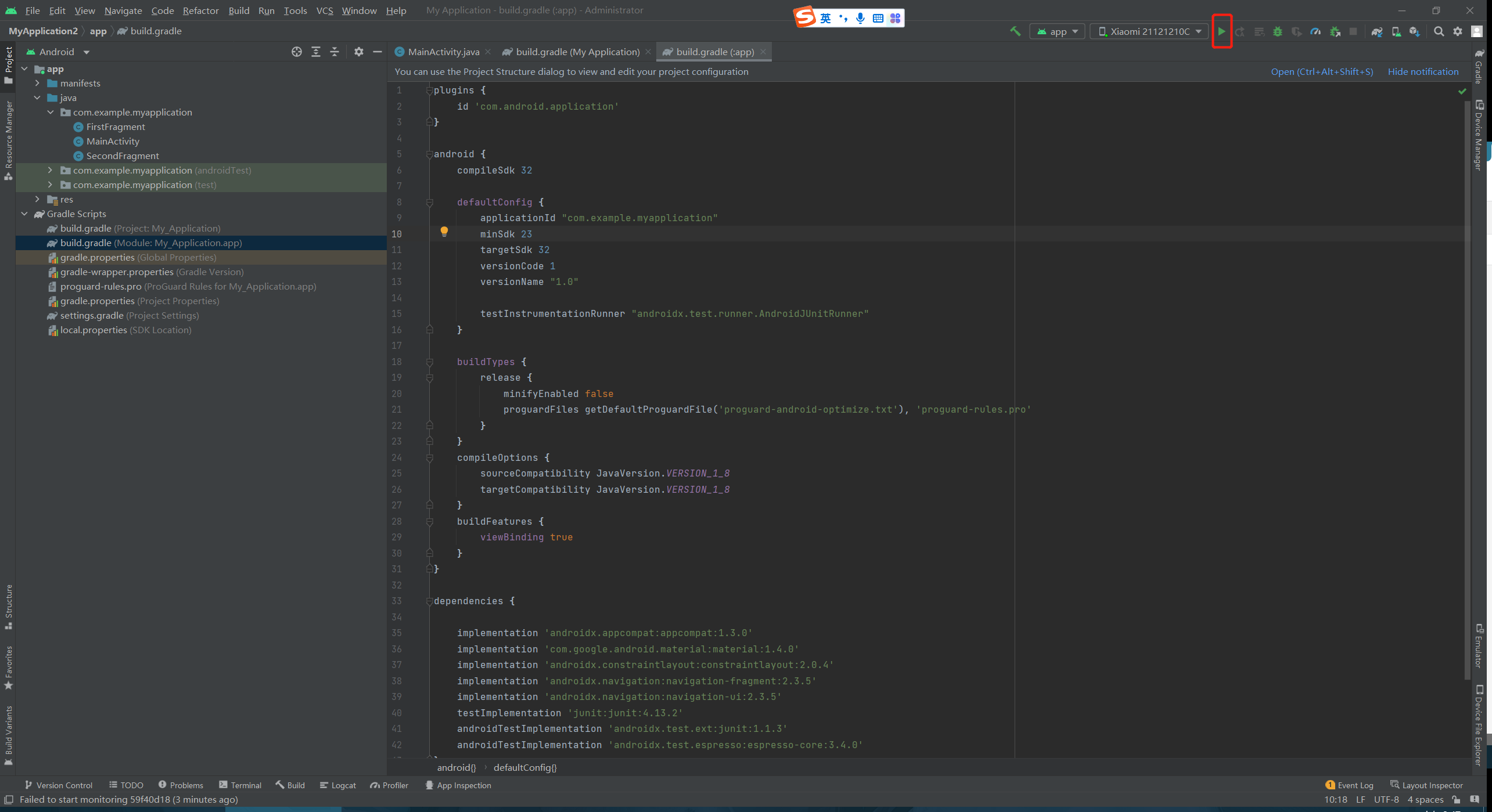Open the Terminal tool window
The height and width of the screenshot is (812, 1492).
(x=240, y=785)
